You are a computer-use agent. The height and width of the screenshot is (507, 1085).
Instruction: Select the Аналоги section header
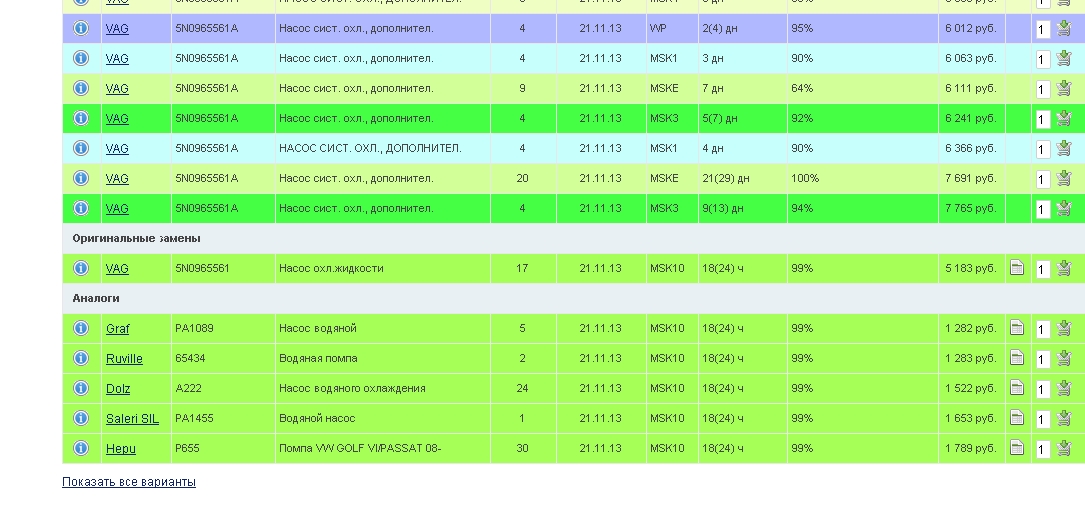pyautogui.click(x=95, y=298)
